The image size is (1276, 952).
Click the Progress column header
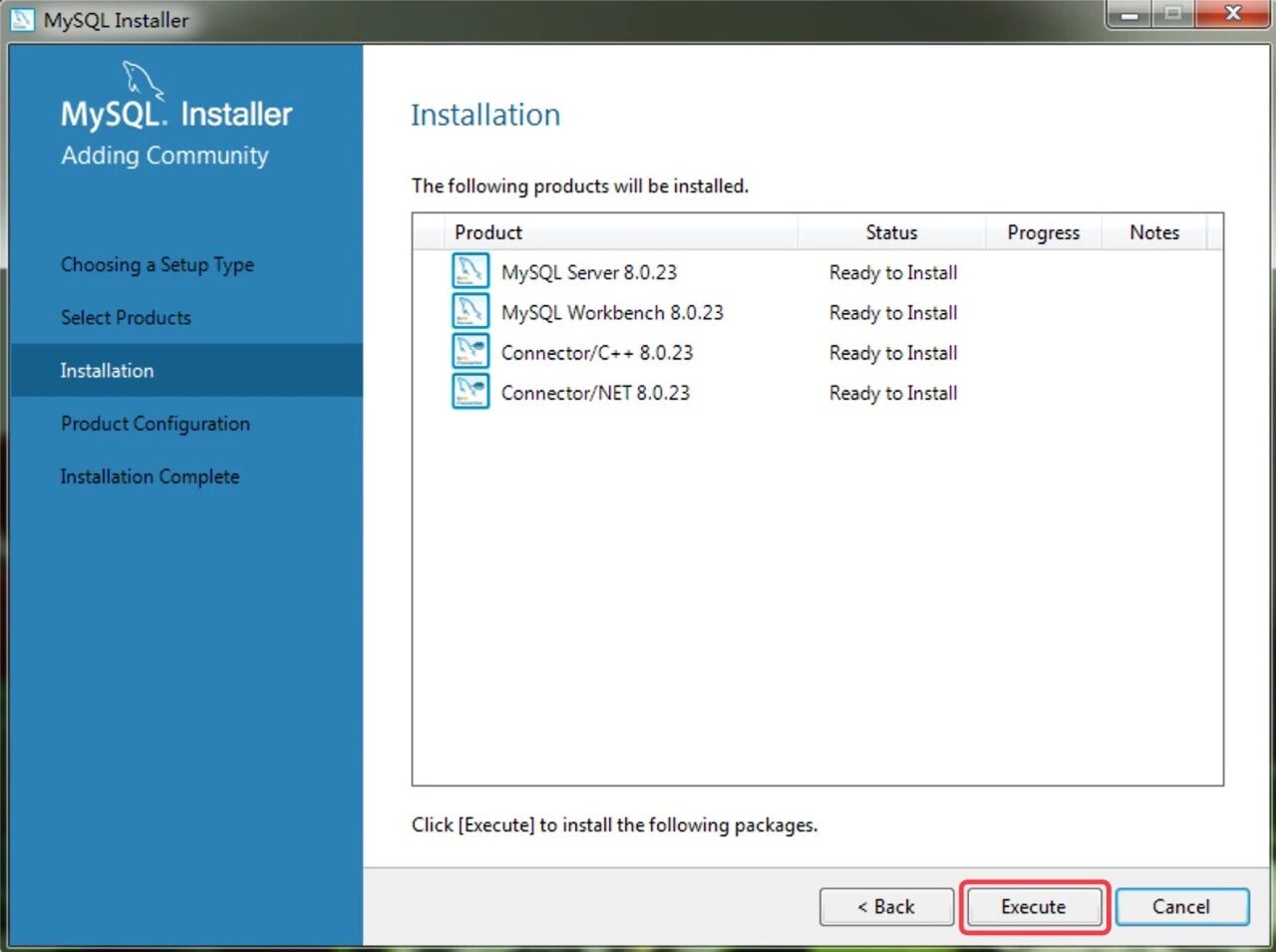pyautogui.click(x=1043, y=232)
